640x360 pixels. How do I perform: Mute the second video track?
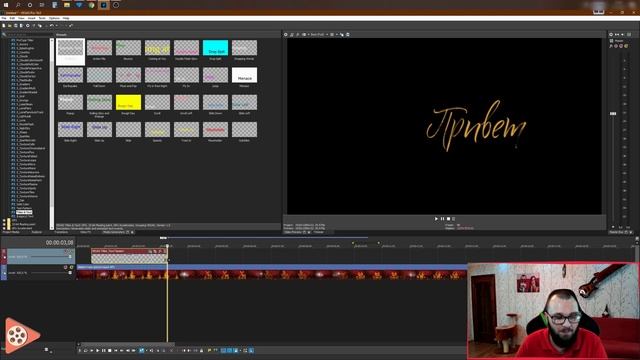click(x=65, y=267)
